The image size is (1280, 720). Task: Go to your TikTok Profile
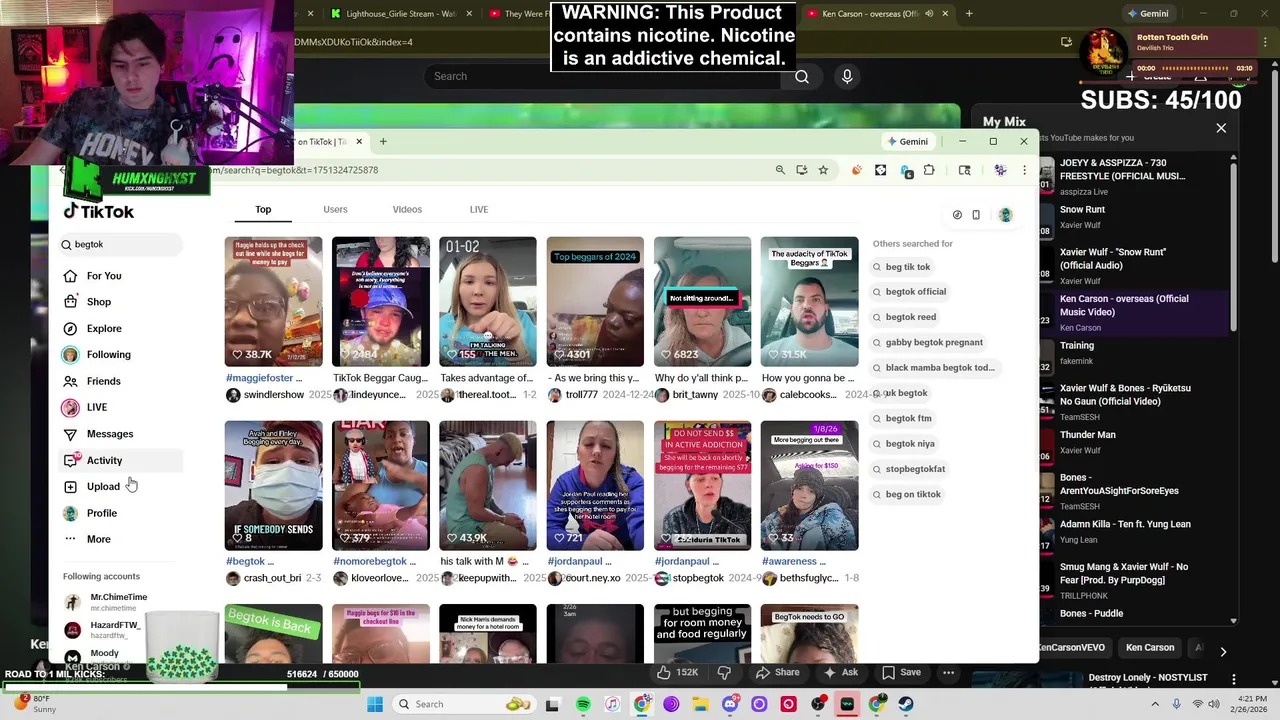click(101, 513)
